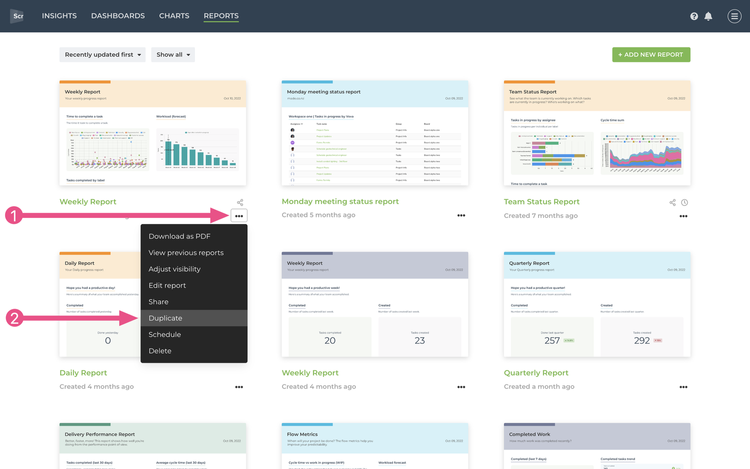Choose Edit report in context menu
750x469 pixels.
[194, 285]
